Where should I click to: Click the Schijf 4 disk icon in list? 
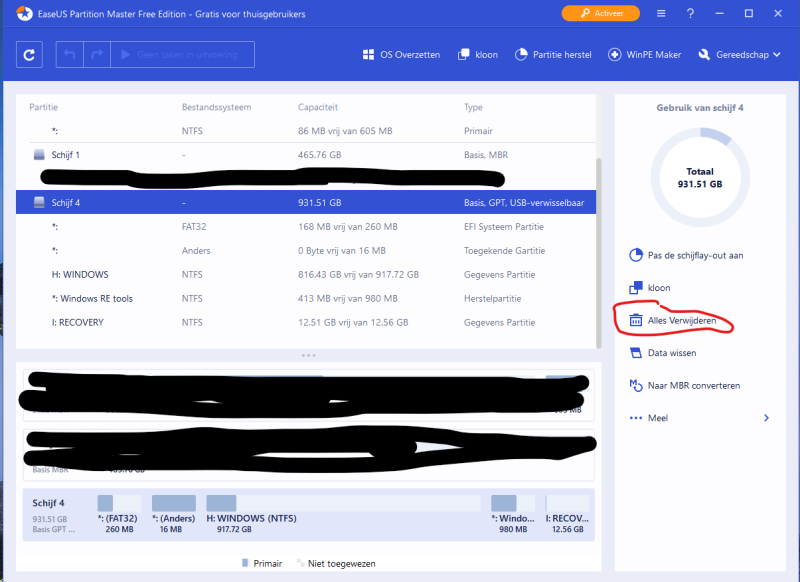[x=39, y=203]
